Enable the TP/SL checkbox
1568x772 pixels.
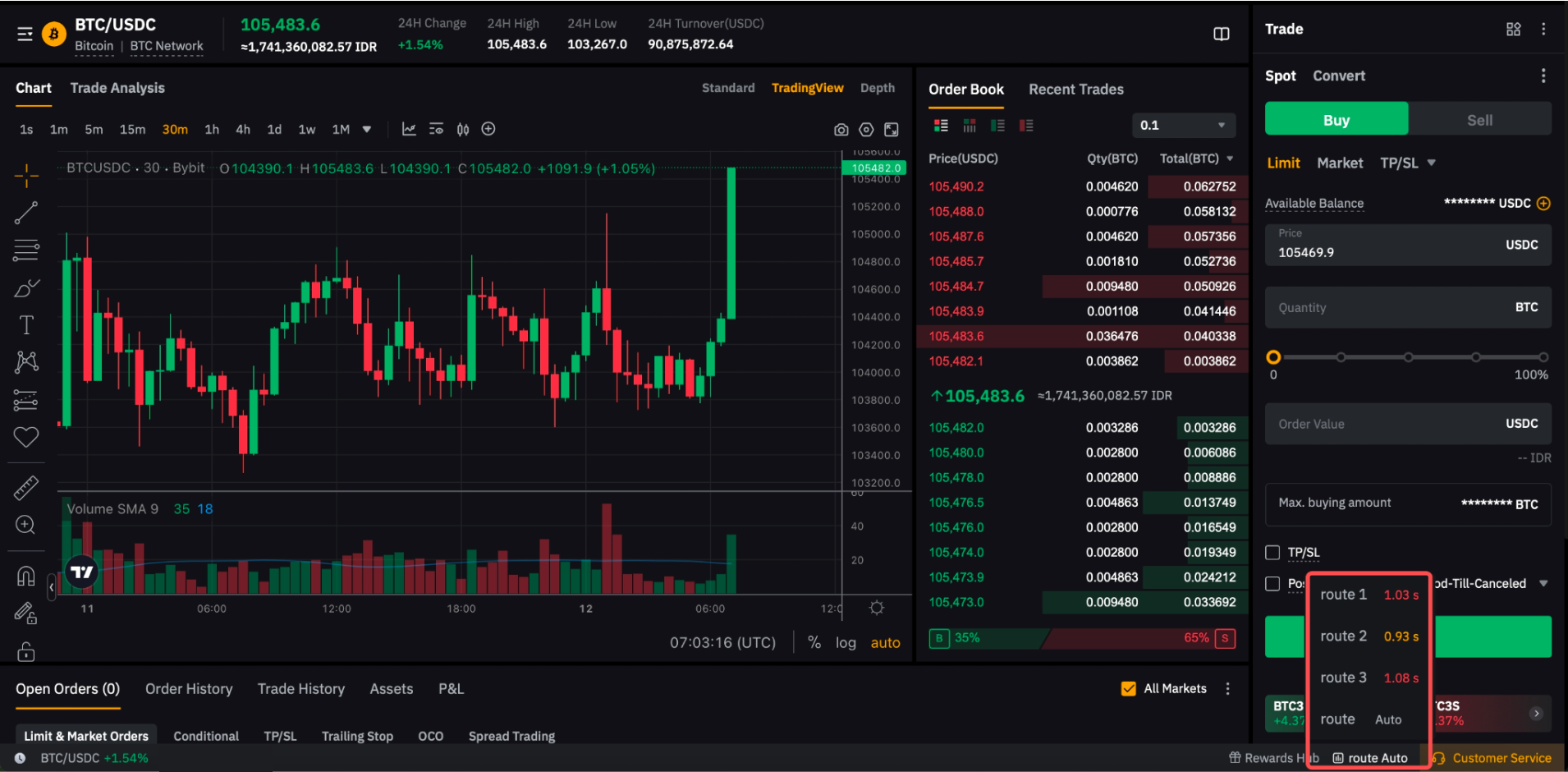click(x=1272, y=553)
